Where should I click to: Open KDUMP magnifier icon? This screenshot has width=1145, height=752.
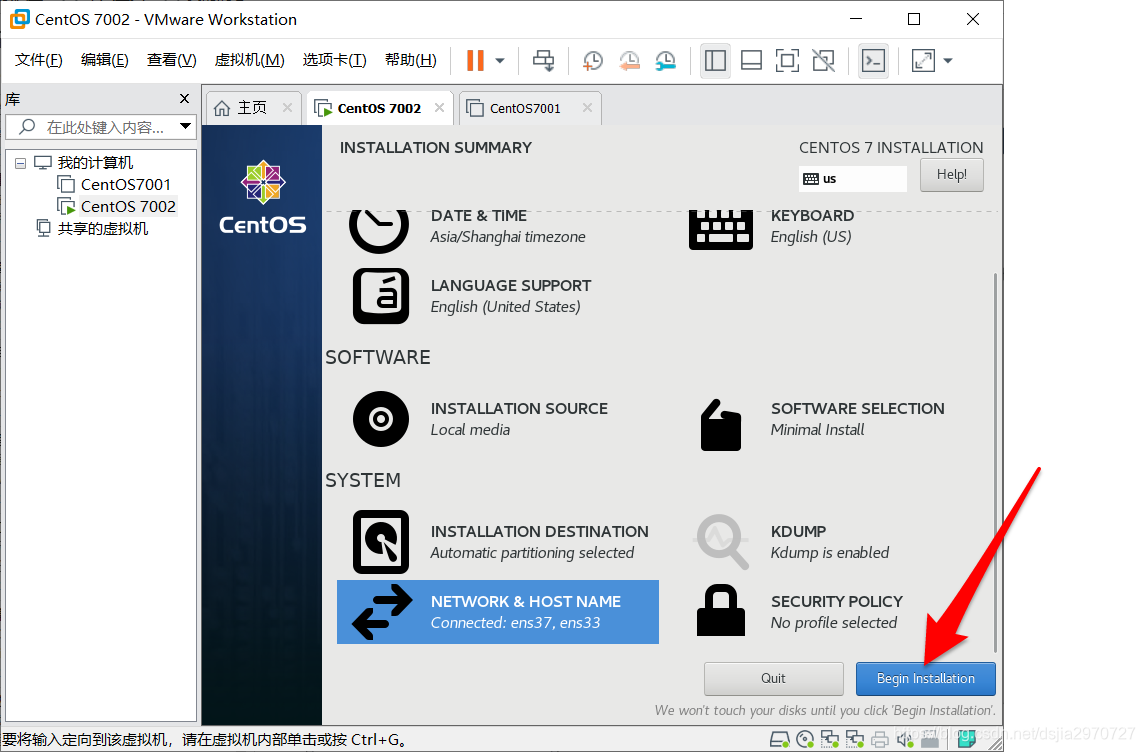(721, 542)
